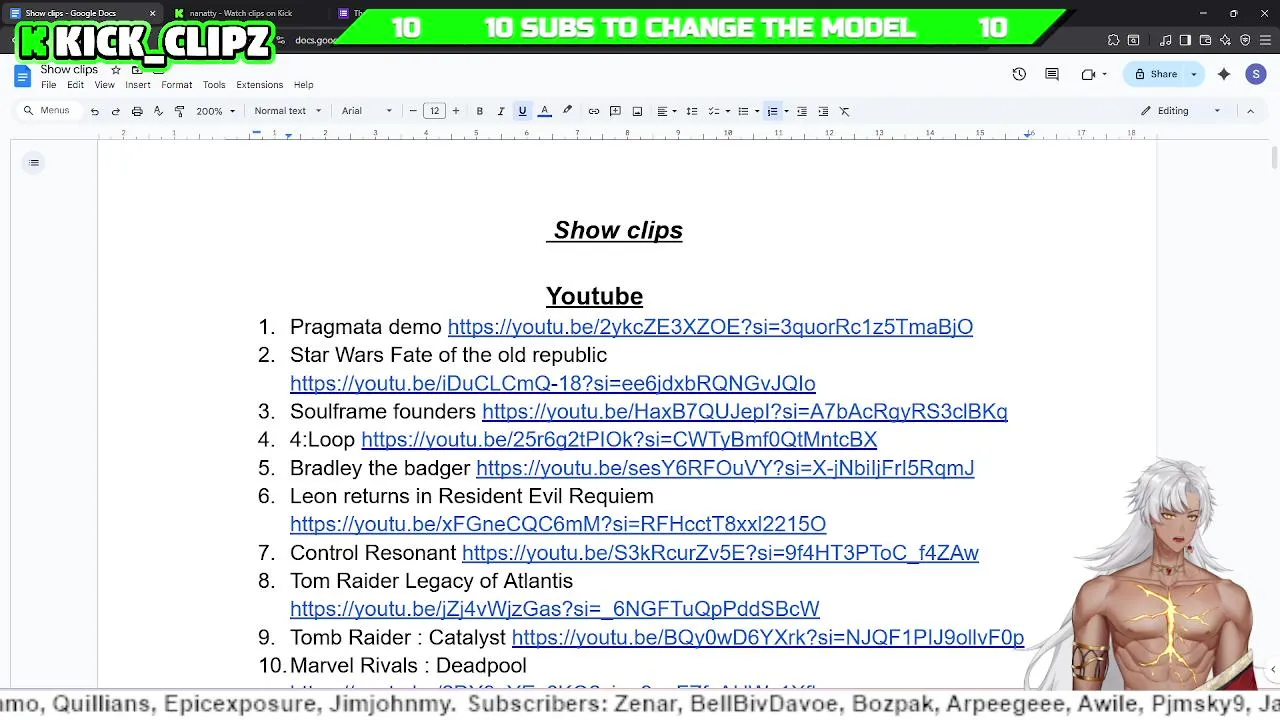Click the Undo arrow in the toolbar

point(94,111)
